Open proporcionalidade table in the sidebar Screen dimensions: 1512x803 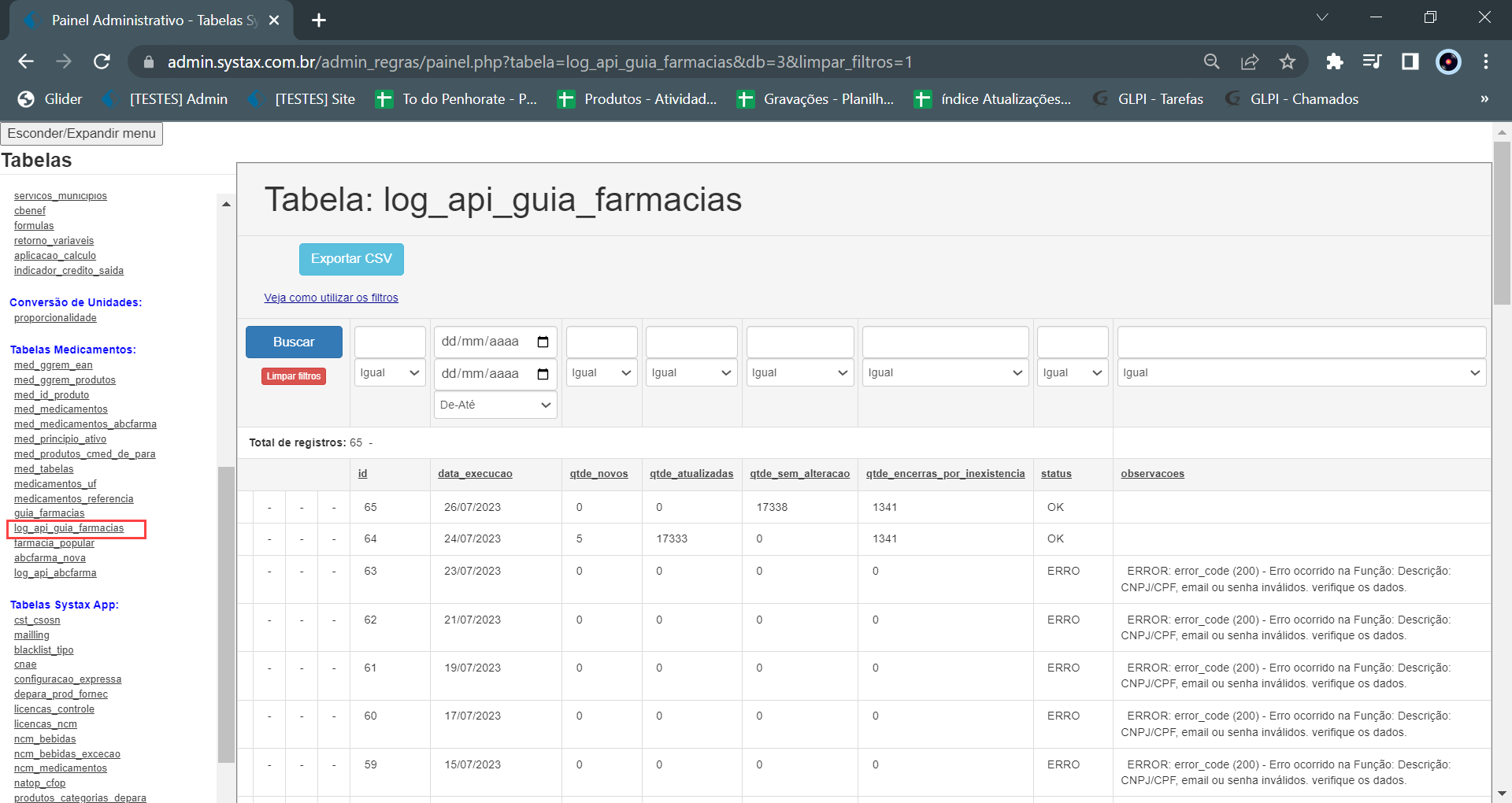click(55, 318)
